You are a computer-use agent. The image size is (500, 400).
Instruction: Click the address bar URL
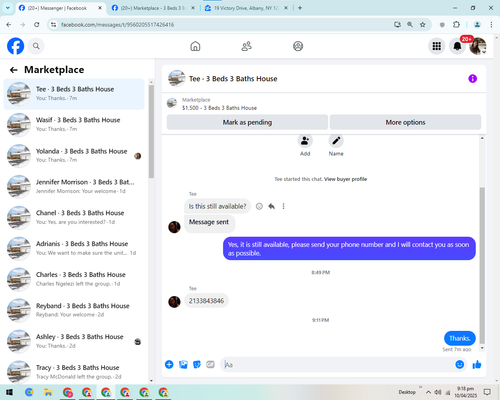(117, 25)
